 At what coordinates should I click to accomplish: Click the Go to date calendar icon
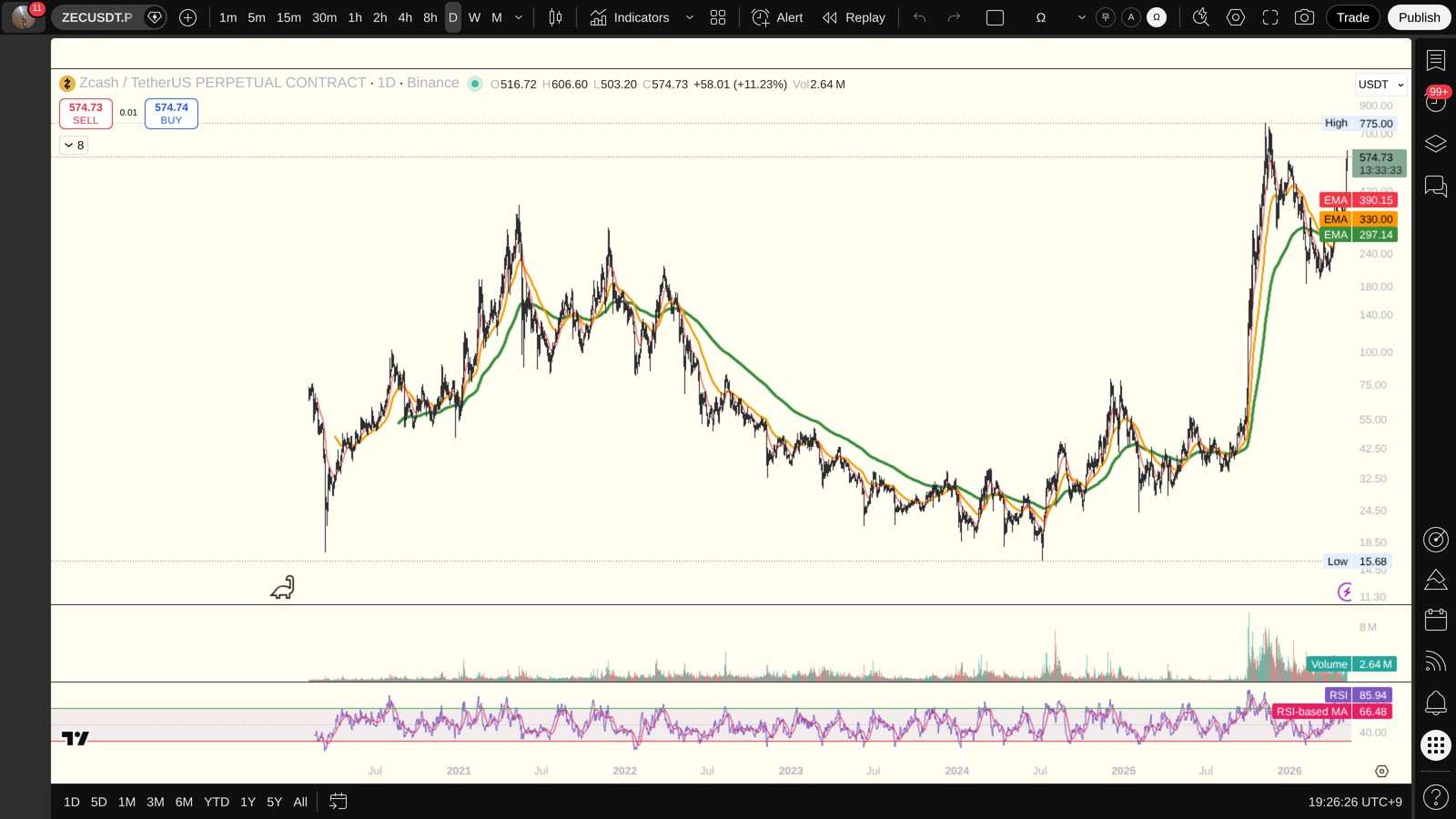[x=338, y=802]
